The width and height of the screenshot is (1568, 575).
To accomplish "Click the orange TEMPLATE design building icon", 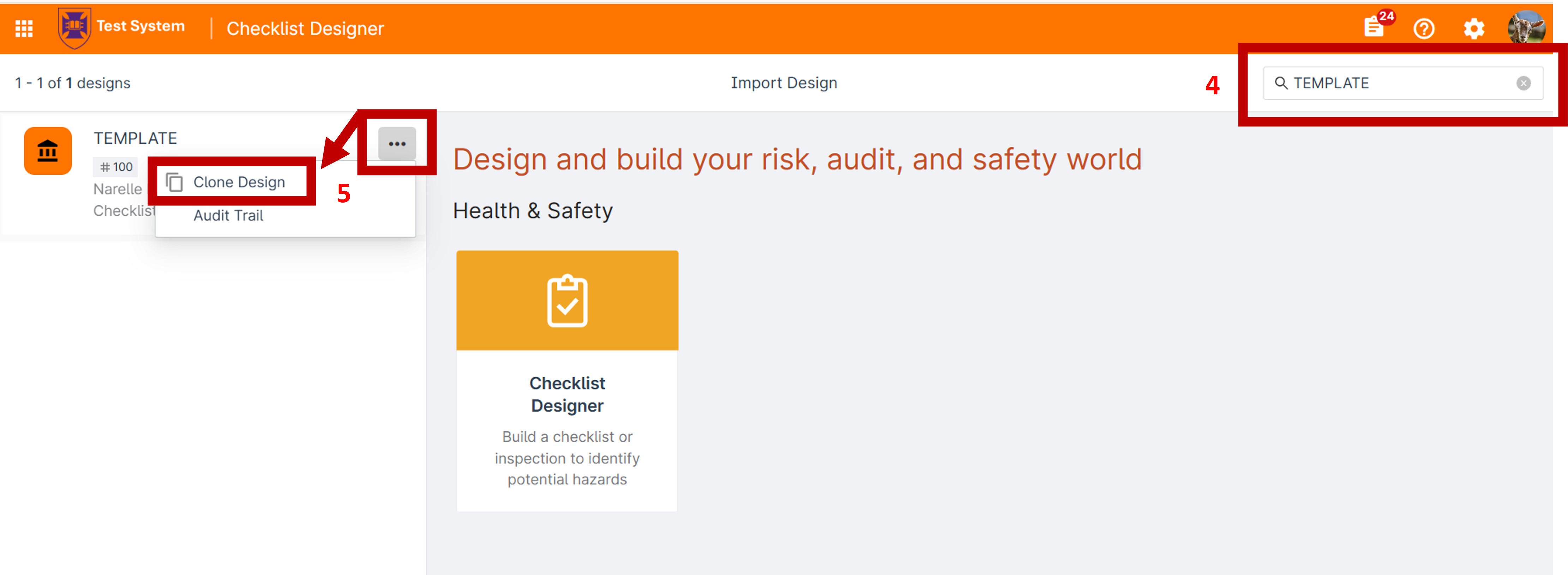I will tap(48, 150).
